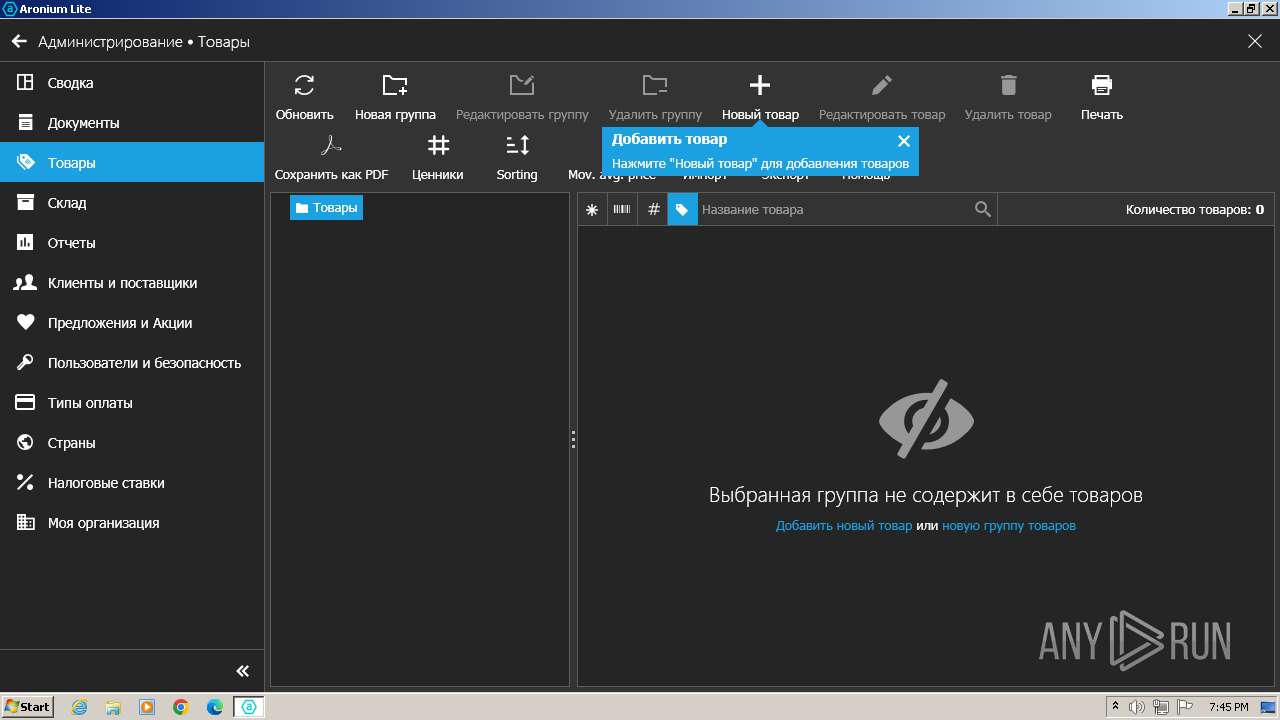The image size is (1280, 720).
Task: Open Ценники price tags tool
Action: point(437,157)
